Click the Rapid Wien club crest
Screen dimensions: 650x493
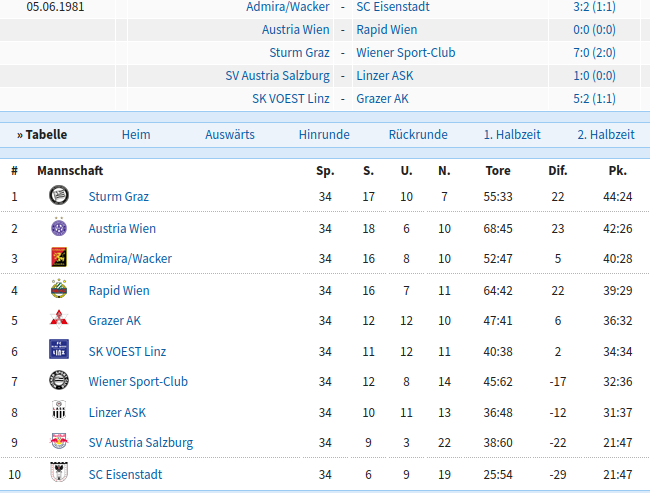(x=59, y=289)
